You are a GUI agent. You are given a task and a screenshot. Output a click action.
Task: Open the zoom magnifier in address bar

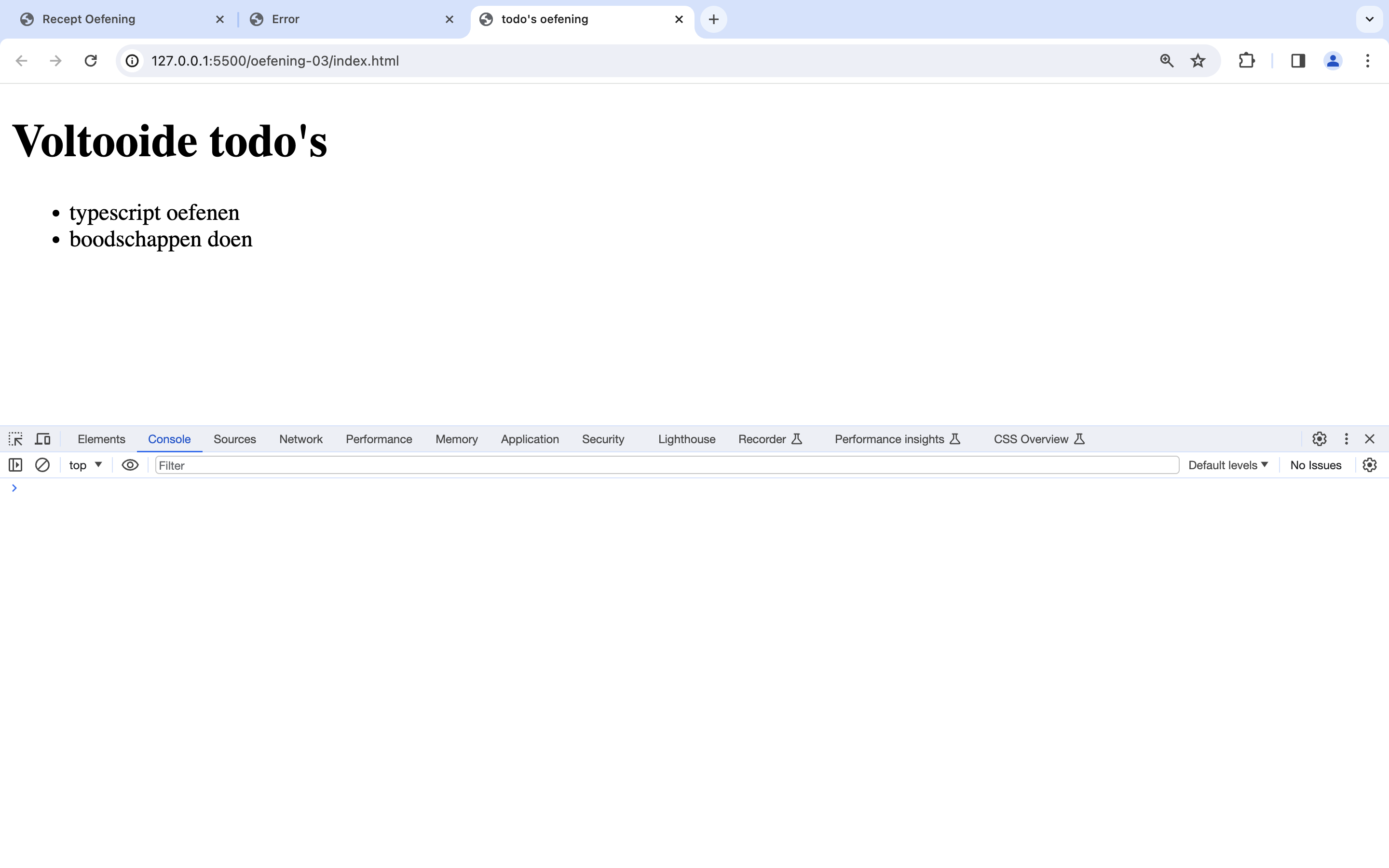1167,61
